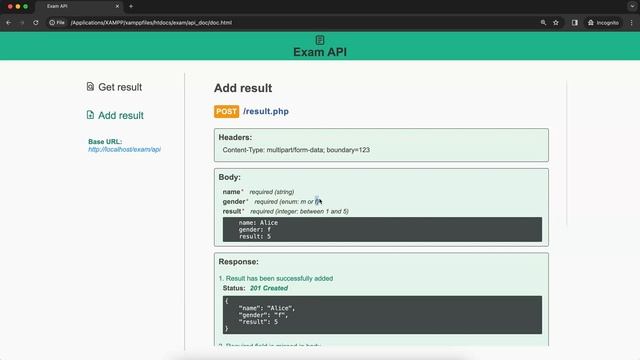
Task: Open the zoom magnifier icon in the address bar
Action: pos(543,23)
